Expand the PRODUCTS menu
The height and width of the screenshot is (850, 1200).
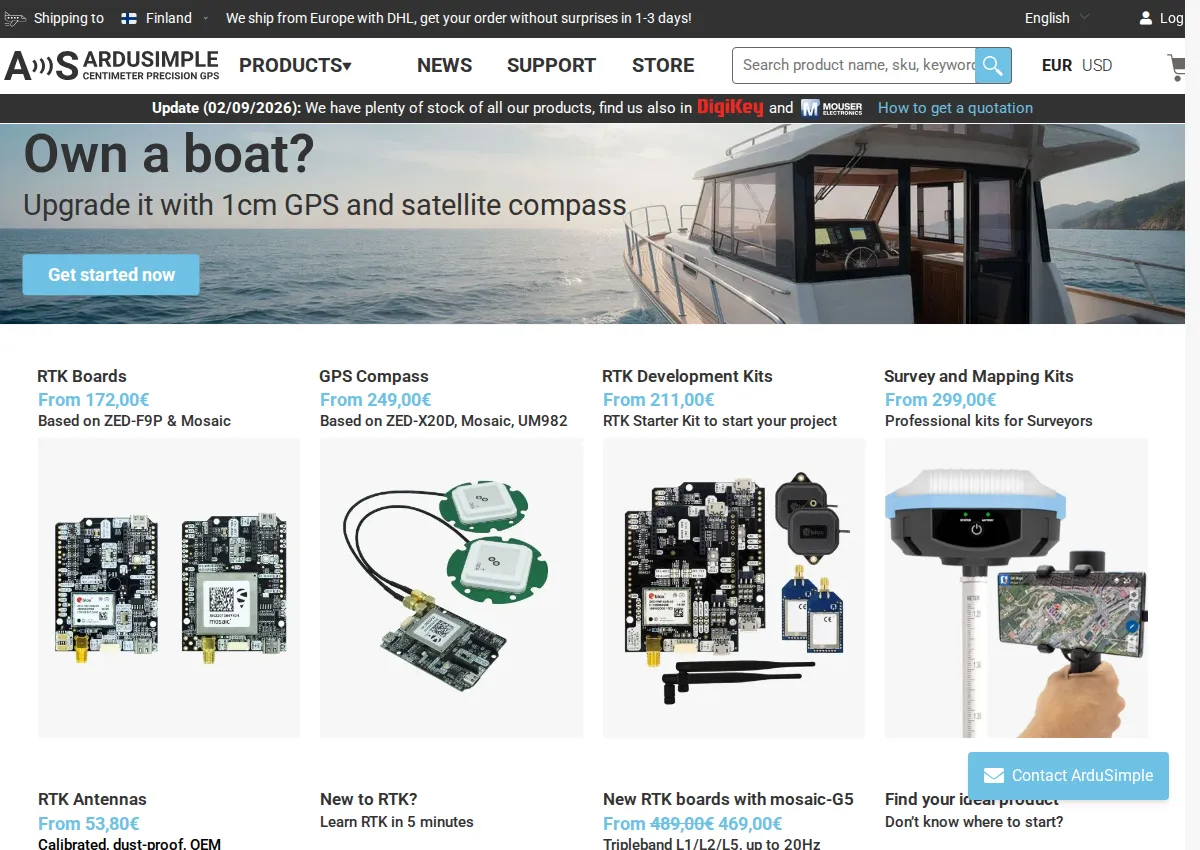tap(295, 66)
